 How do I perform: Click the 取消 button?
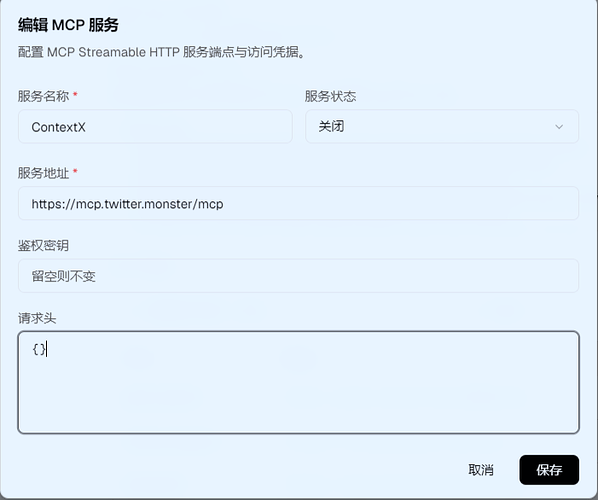(x=481, y=470)
